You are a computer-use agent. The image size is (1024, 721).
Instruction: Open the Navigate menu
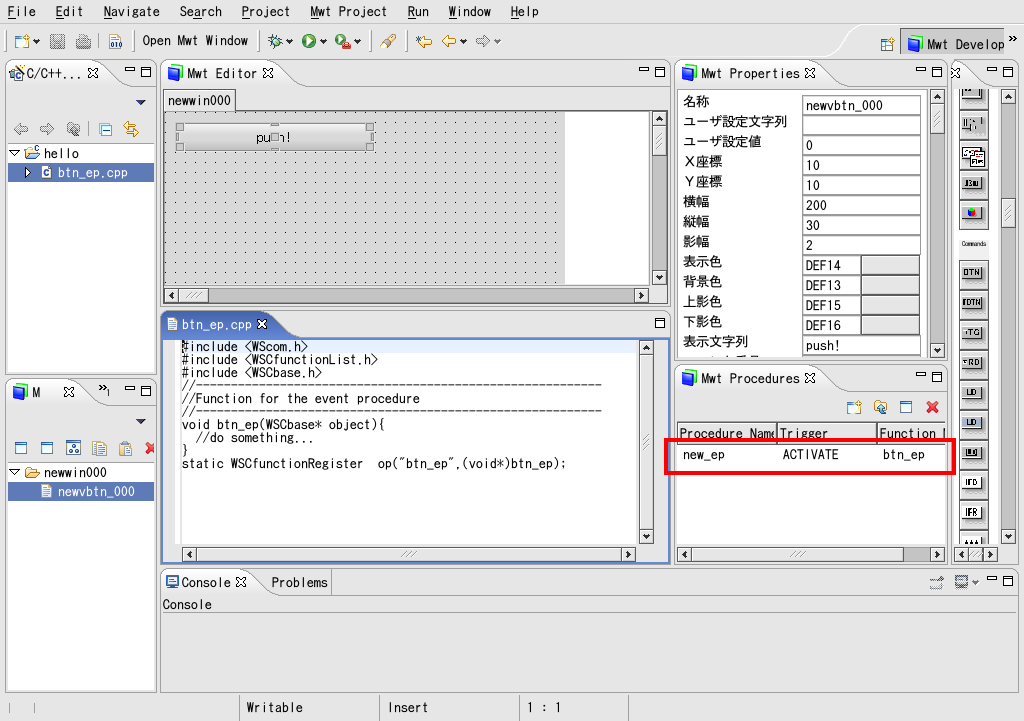click(x=131, y=11)
